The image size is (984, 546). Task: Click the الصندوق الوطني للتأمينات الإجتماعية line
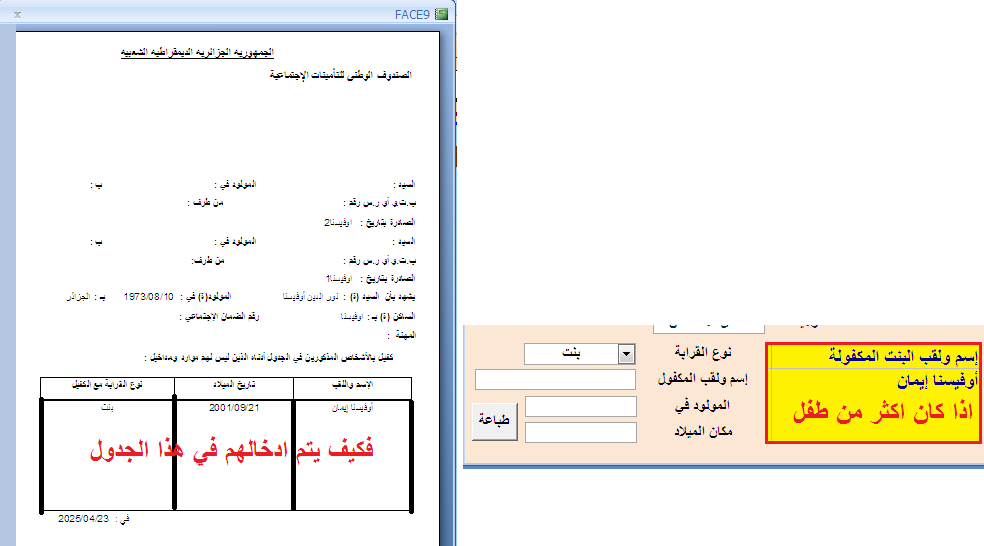click(x=340, y=75)
